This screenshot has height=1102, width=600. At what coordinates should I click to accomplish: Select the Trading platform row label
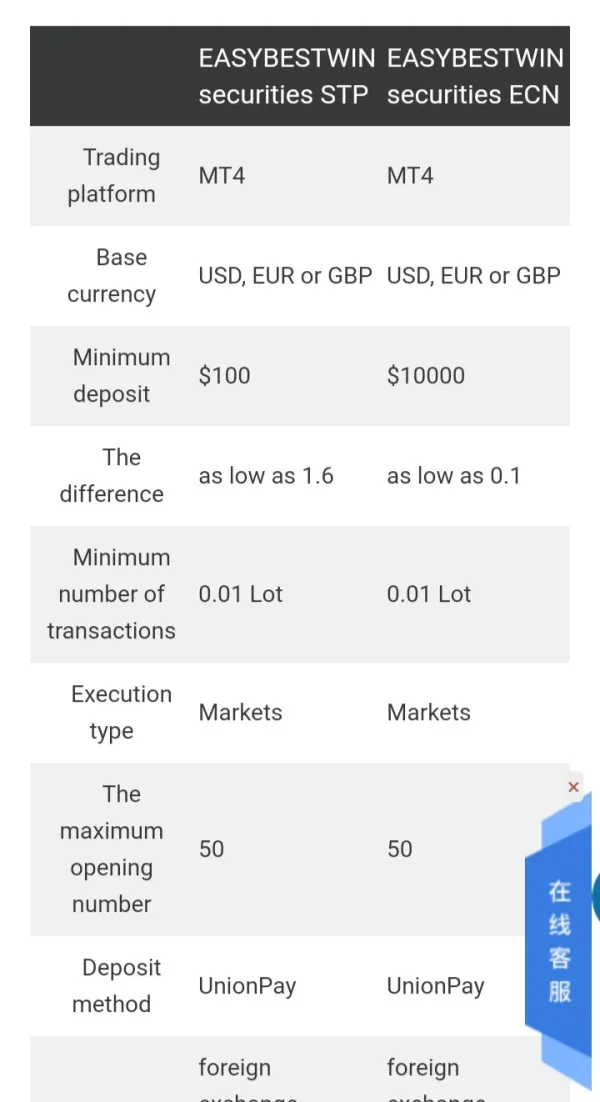(112, 176)
